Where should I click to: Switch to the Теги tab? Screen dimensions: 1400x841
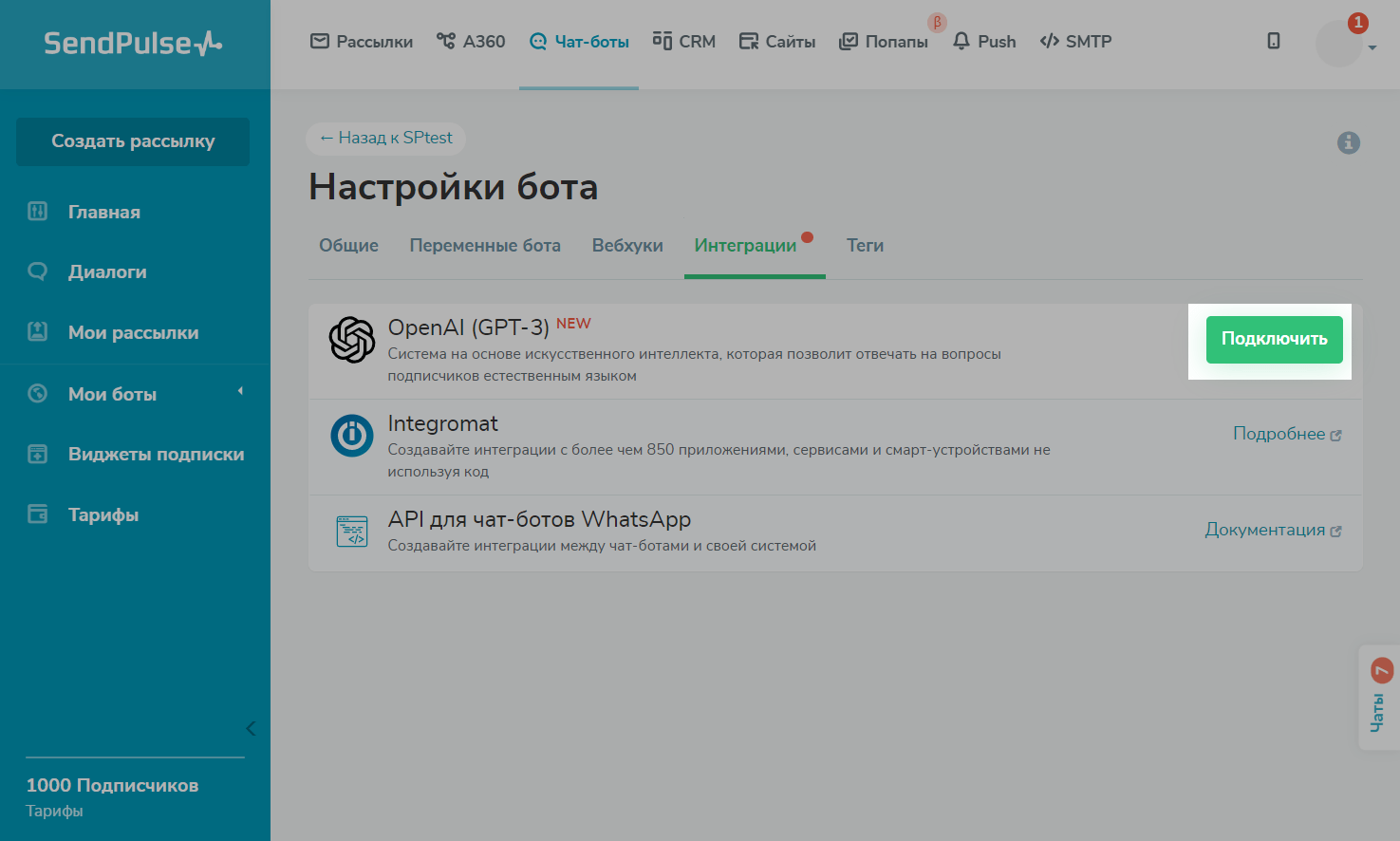click(x=865, y=245)
